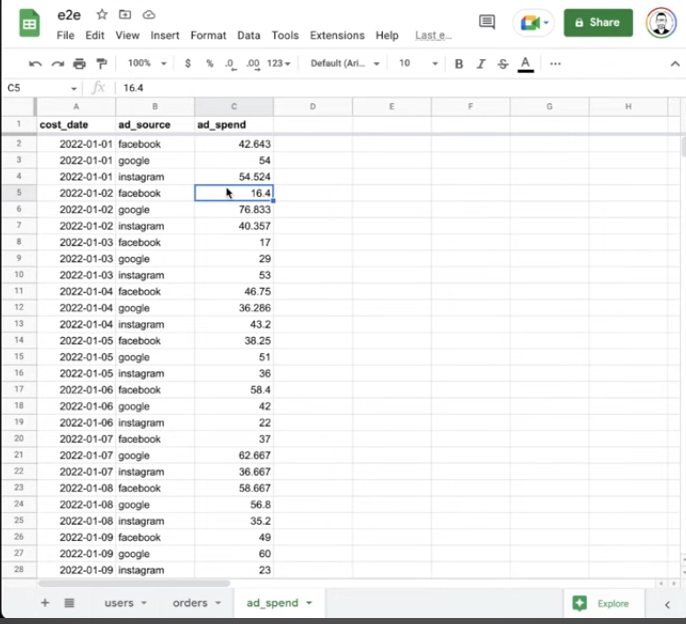Screen dimensions: 686x624
Task: Decrease decimal places
Action: (x=231, y=64)
